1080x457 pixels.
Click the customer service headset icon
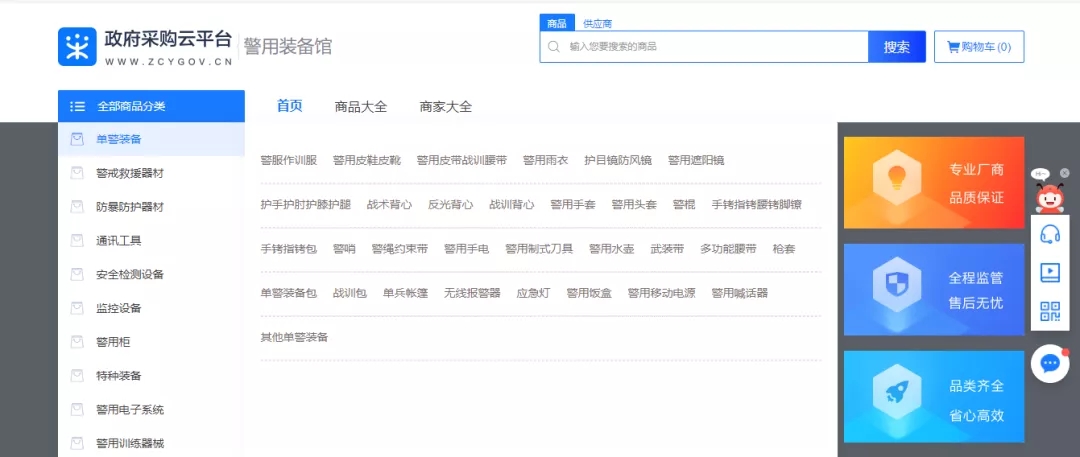[1050, 235]
